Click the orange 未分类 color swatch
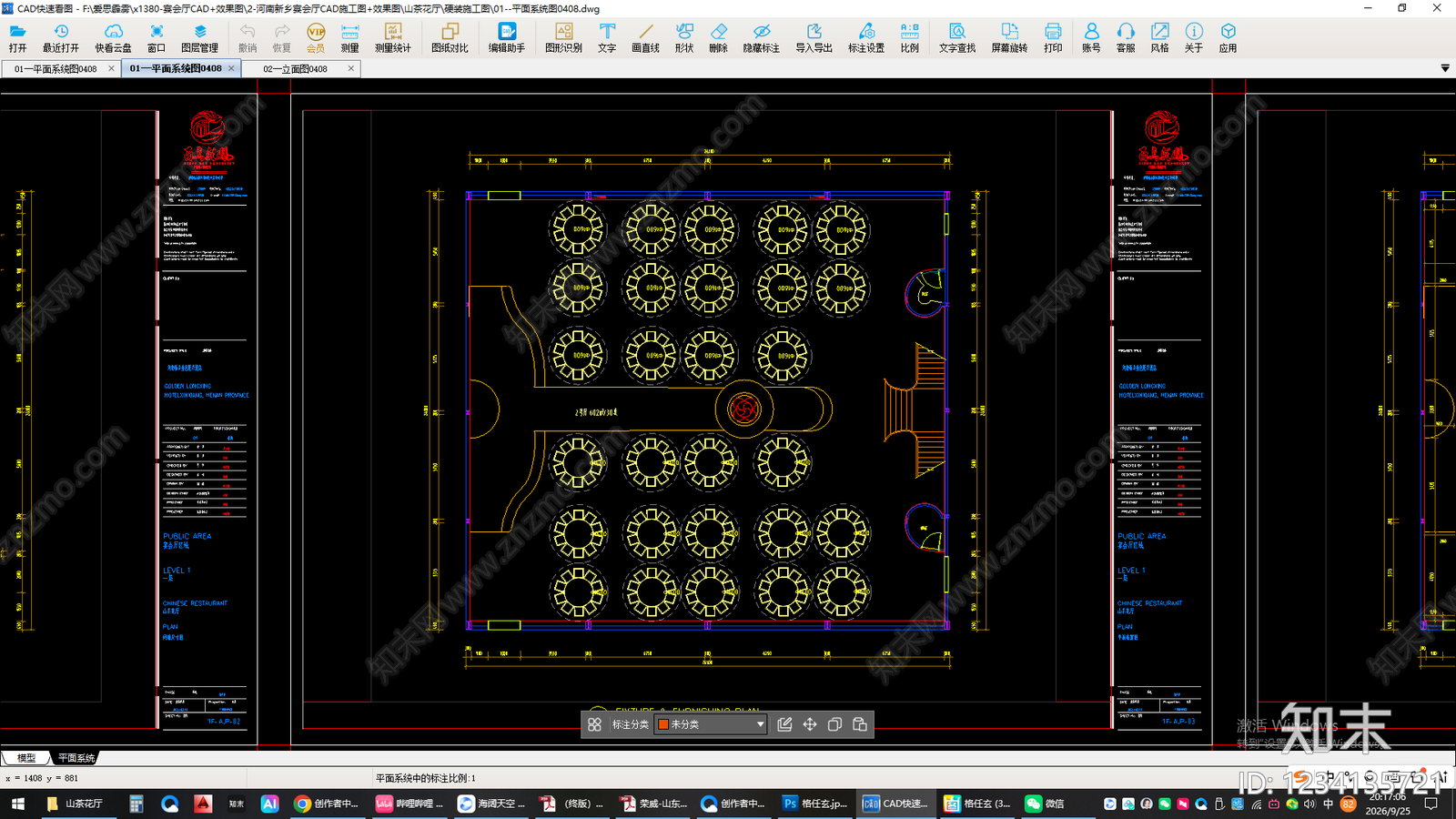The width and height of the screenshot is (1456, 819). tap(663, 724)
